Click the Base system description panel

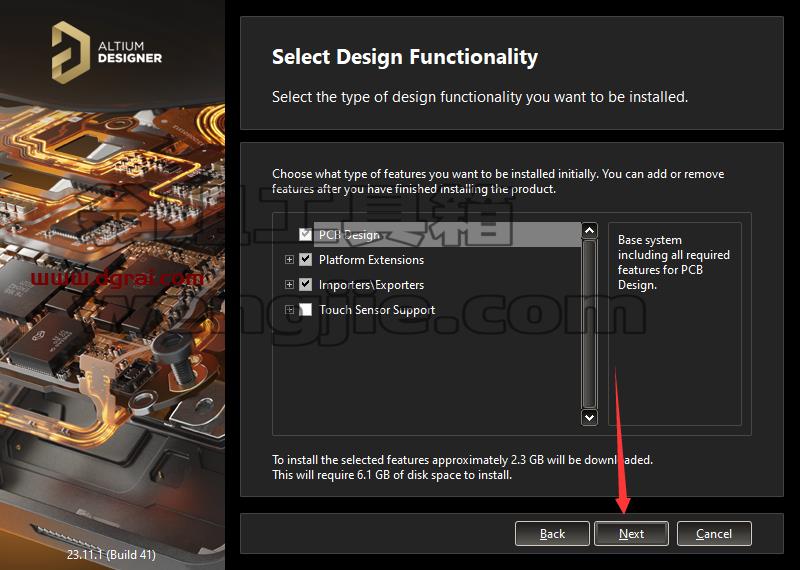click(674, 324)
